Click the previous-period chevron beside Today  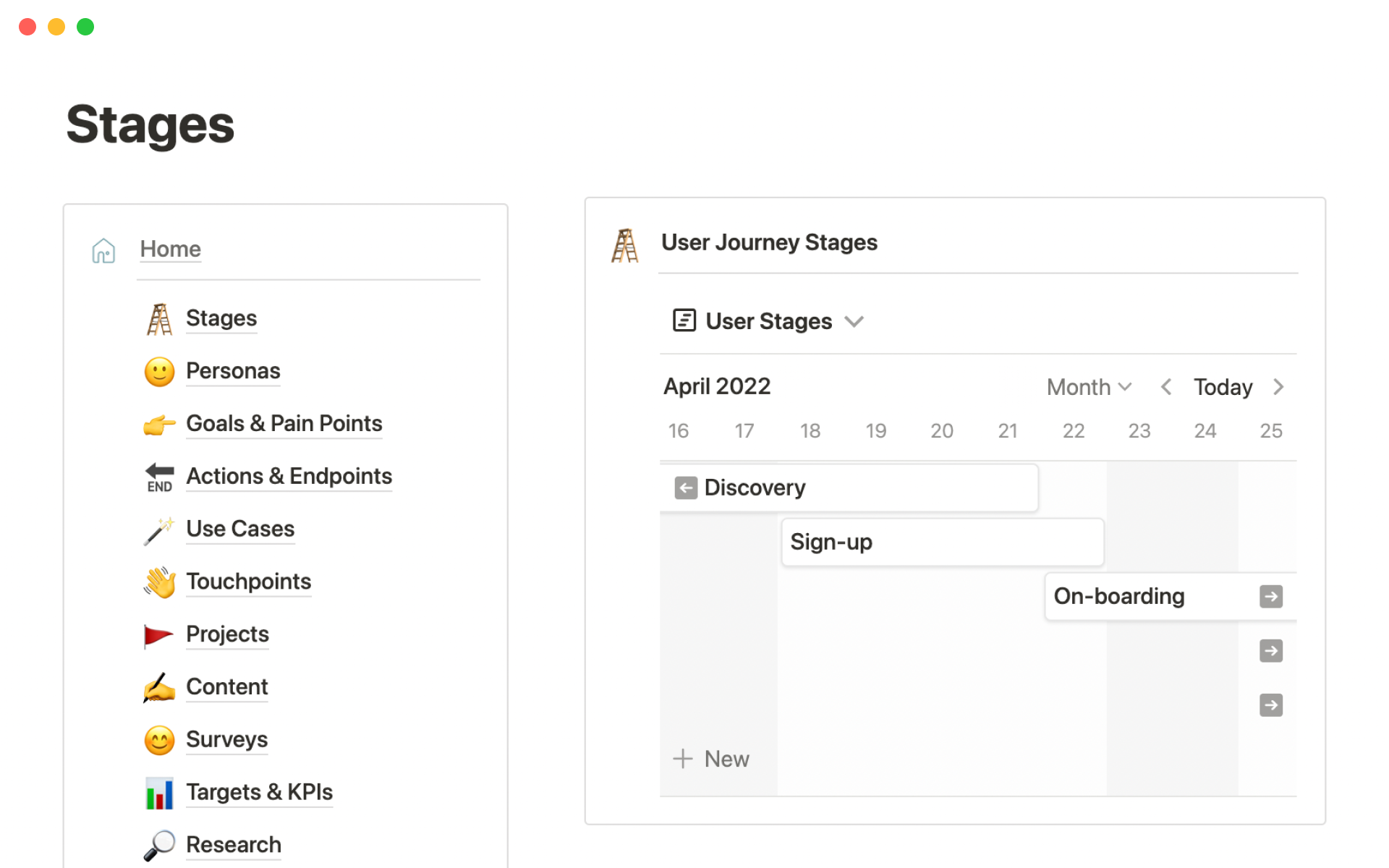pos(1166,387)
